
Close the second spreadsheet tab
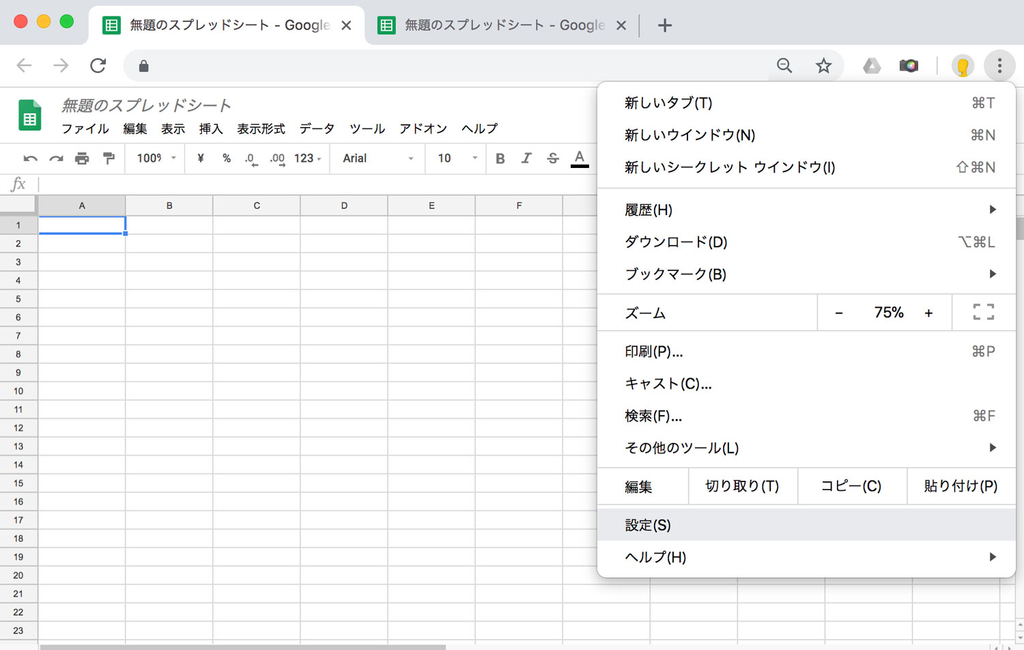[x=621, y=25]
